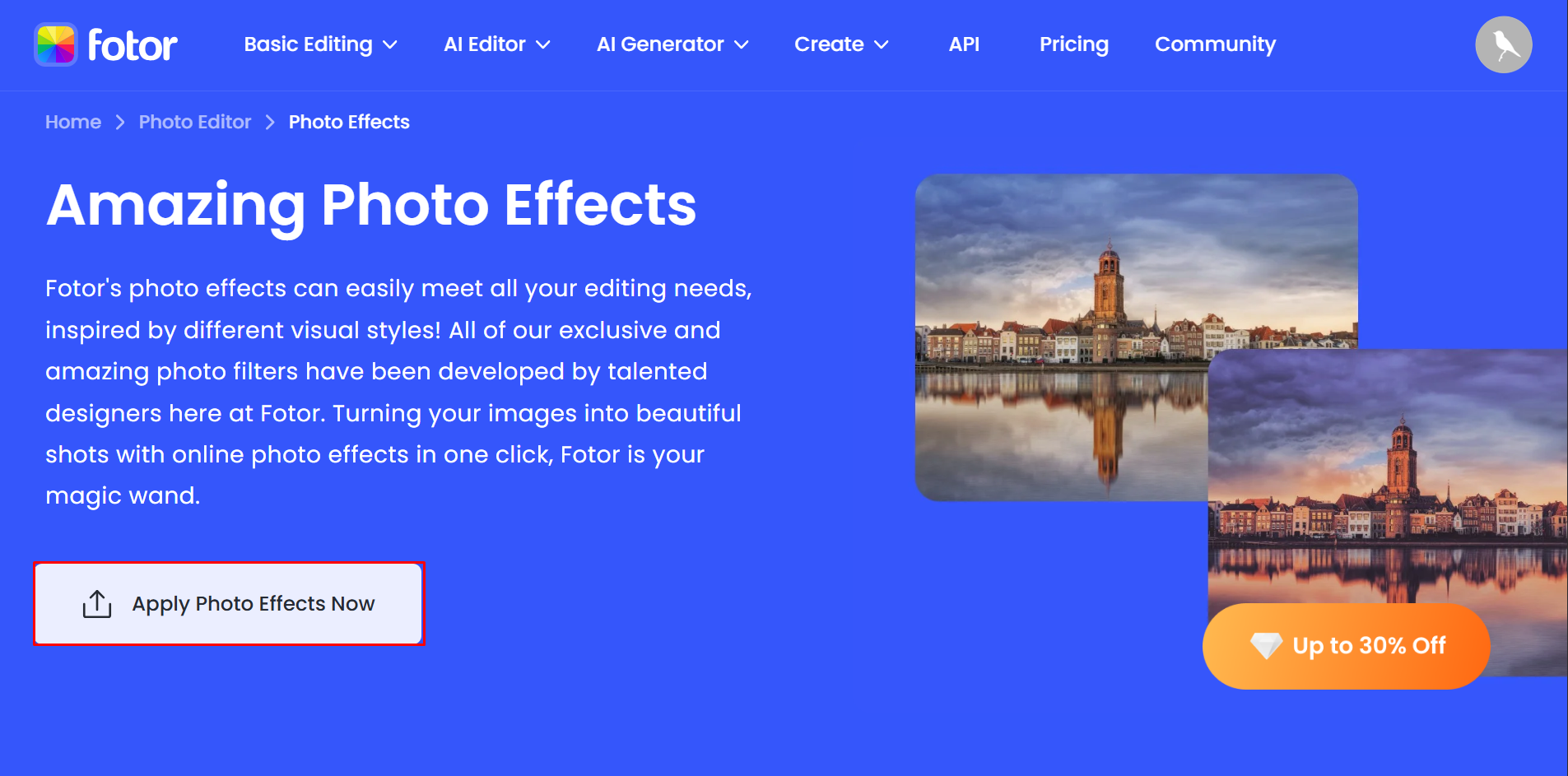The image size is (1568, 776).
Task: Select the colorful flower logo mark
Action: 54,44
